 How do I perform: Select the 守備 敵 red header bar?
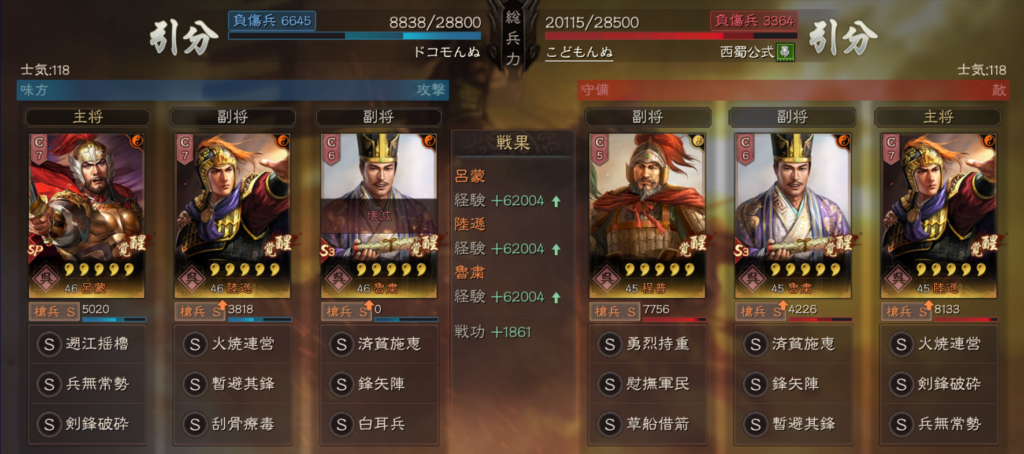(x=792, y=91)
